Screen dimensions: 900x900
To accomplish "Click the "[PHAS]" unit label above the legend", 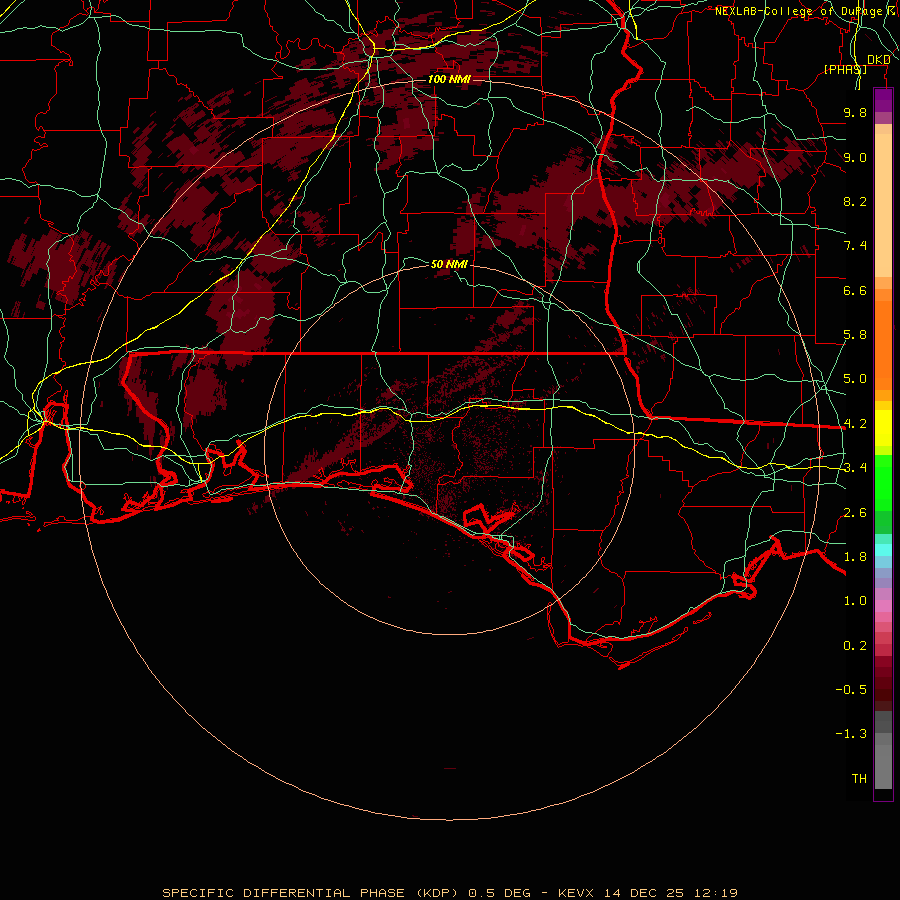I will 845,69.
